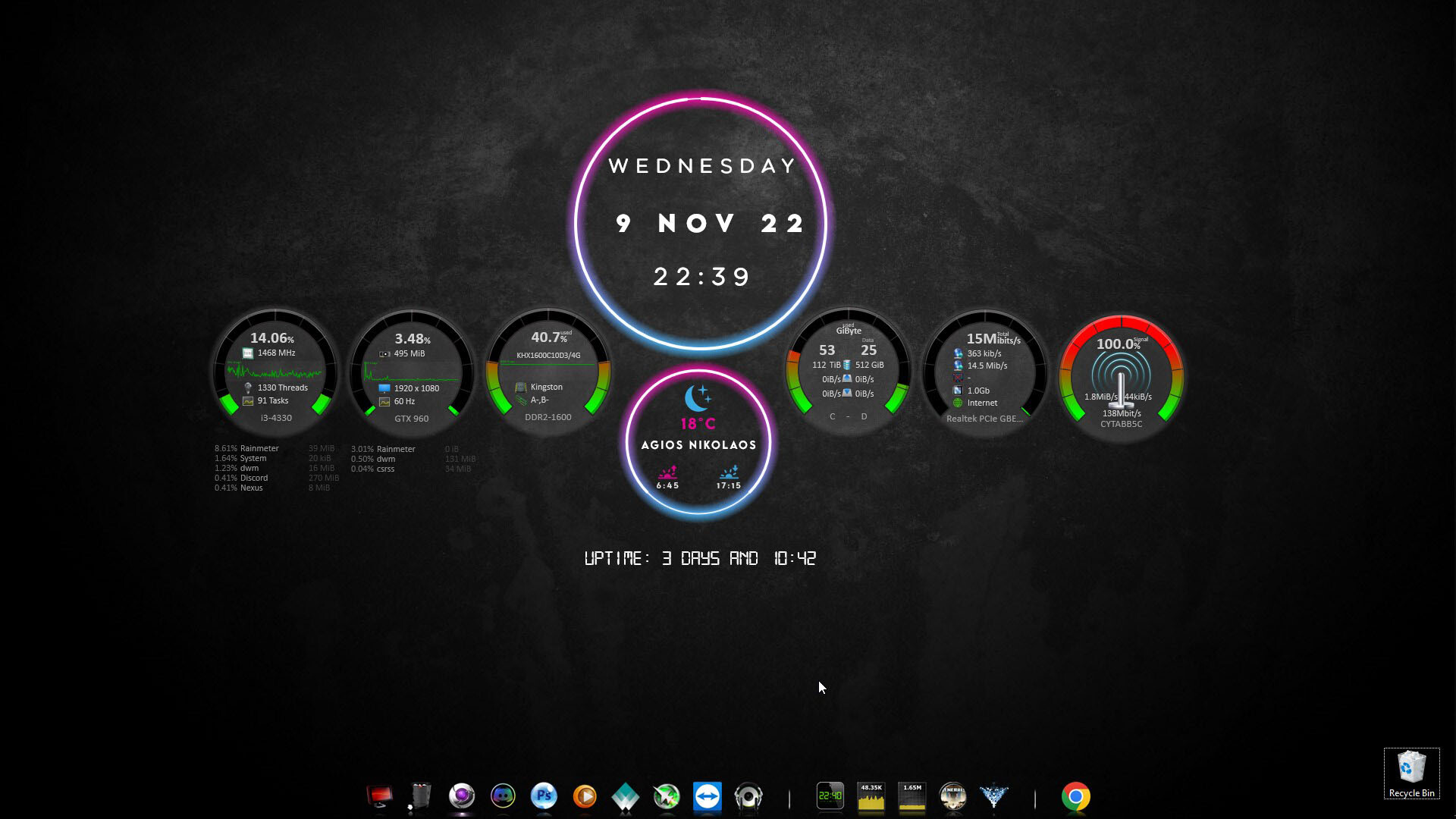Image resolution: width=1456 pixels, height=819 pixels.
Task: Click the headphones icon in dock
Action: pos(748,797)
